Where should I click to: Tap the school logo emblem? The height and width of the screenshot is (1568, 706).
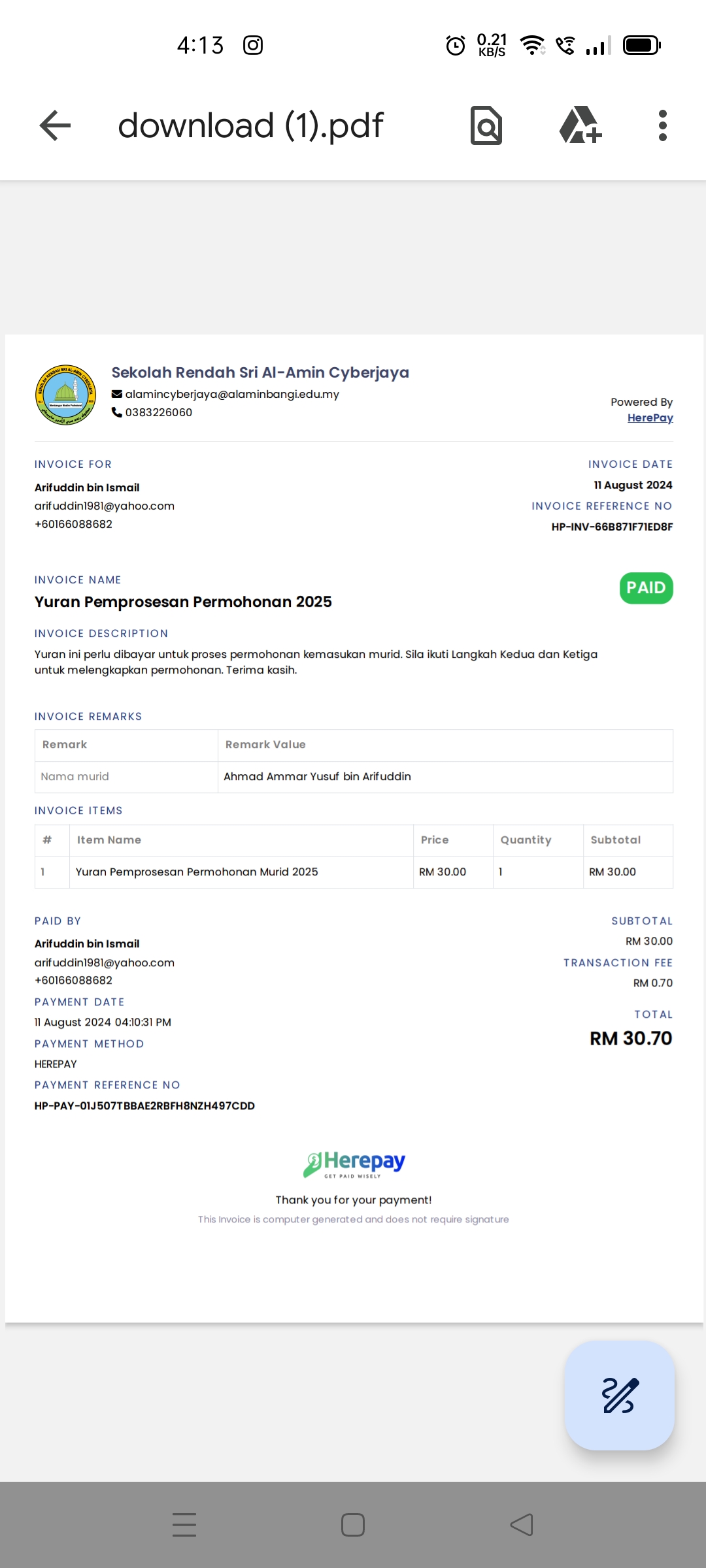(65, 395)
